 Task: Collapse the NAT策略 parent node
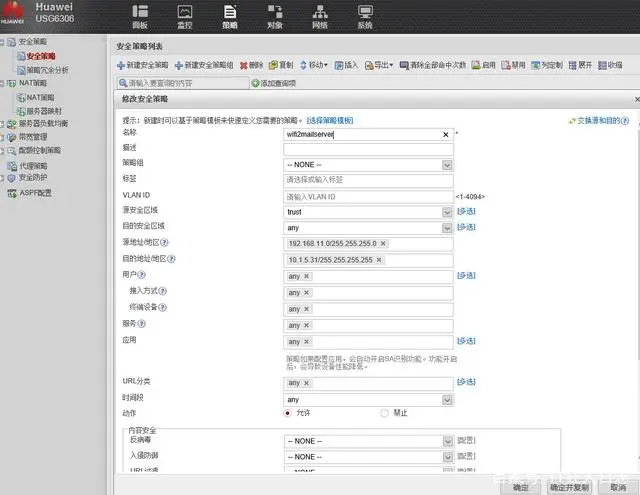coord(2,83)
